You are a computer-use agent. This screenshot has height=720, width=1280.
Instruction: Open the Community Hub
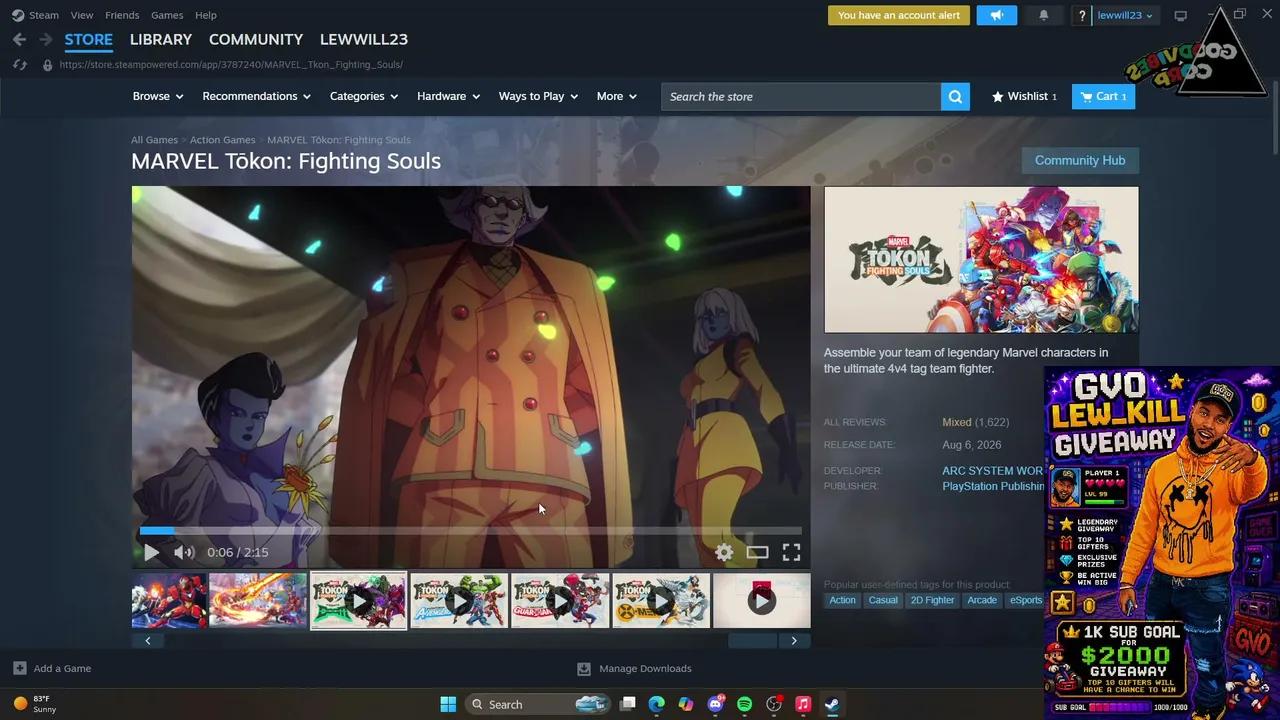[x=1080, y=160]
